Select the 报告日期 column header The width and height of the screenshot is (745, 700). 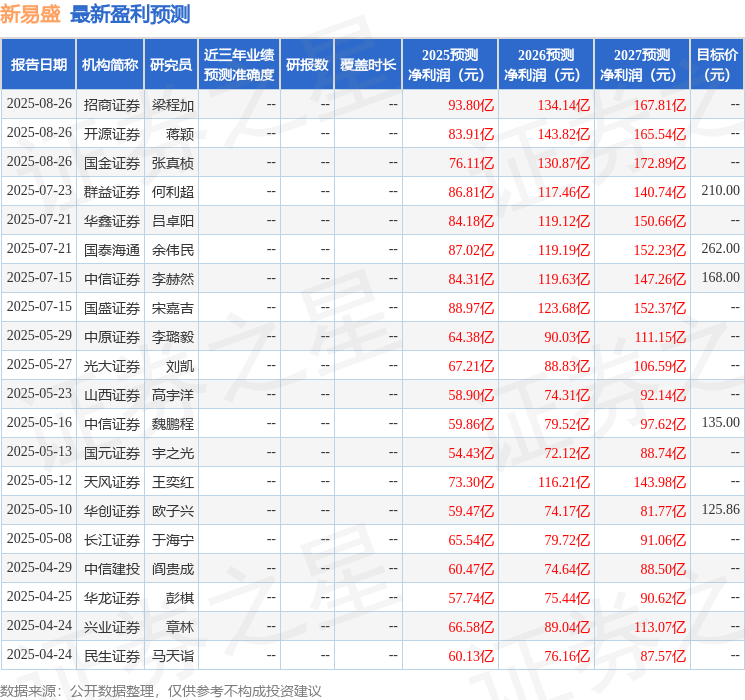point(38,65)
